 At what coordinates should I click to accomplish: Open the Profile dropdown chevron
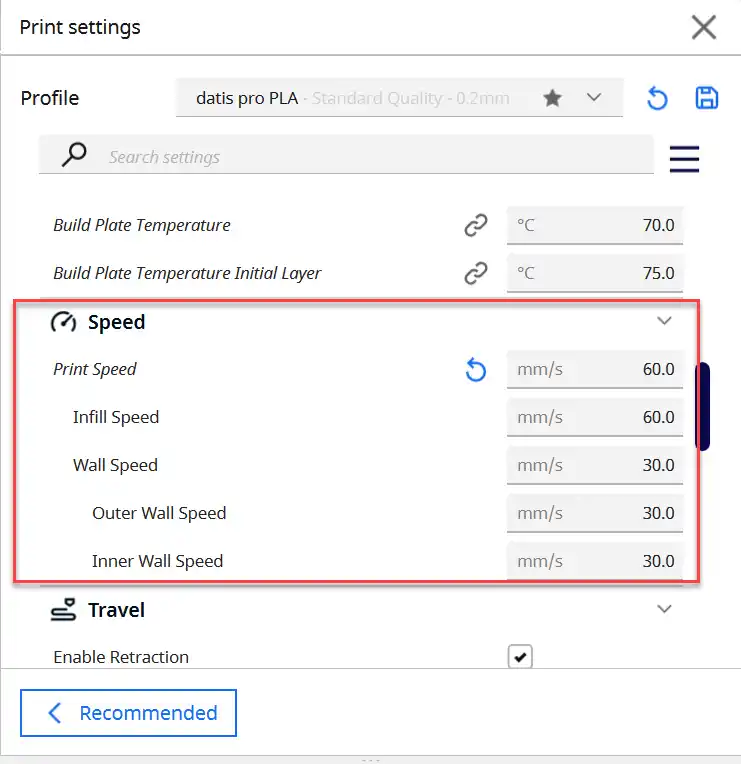593,97
